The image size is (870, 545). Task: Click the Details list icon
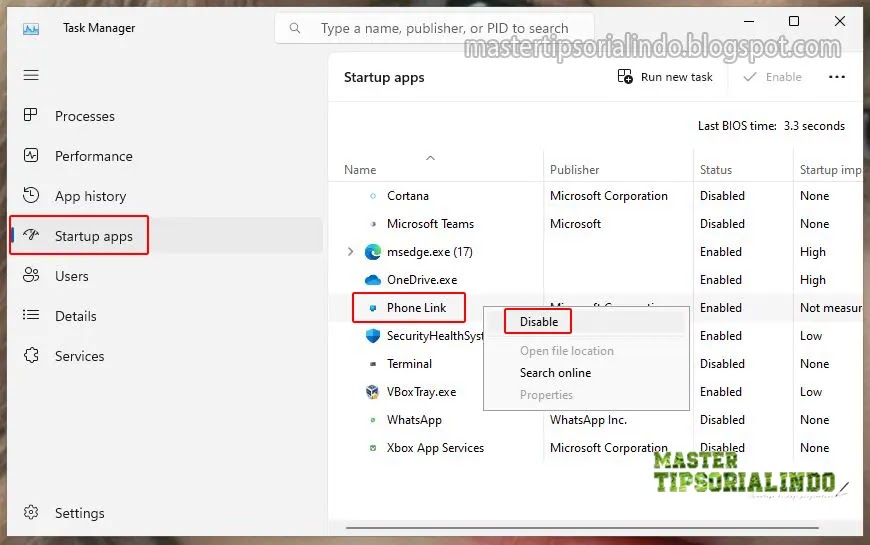pos(31,315)
